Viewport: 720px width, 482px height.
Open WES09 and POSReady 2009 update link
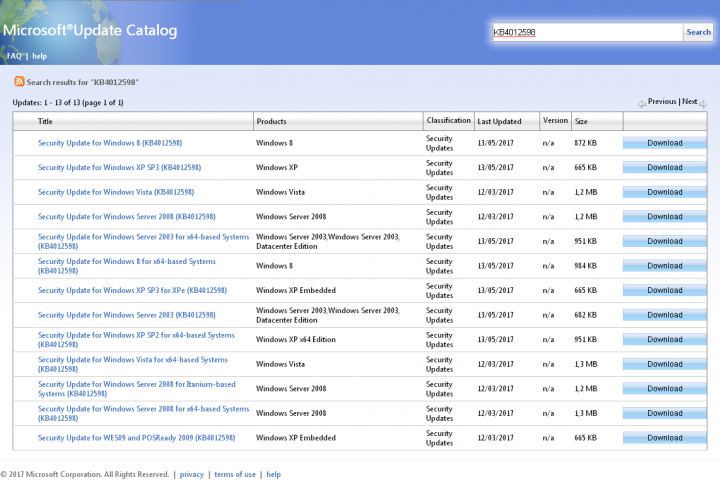point(136,438)
